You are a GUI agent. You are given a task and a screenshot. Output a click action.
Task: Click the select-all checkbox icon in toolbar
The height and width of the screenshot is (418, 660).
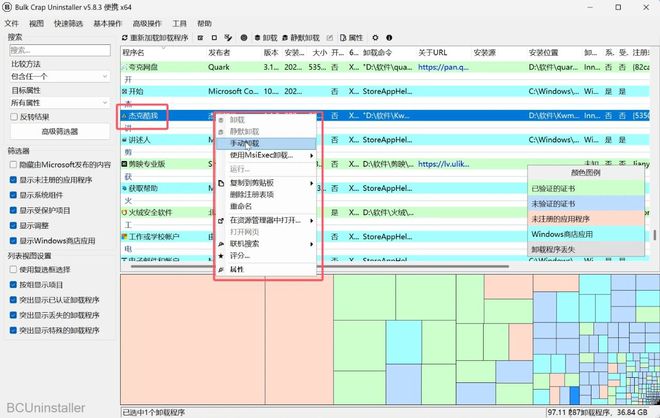200,38
